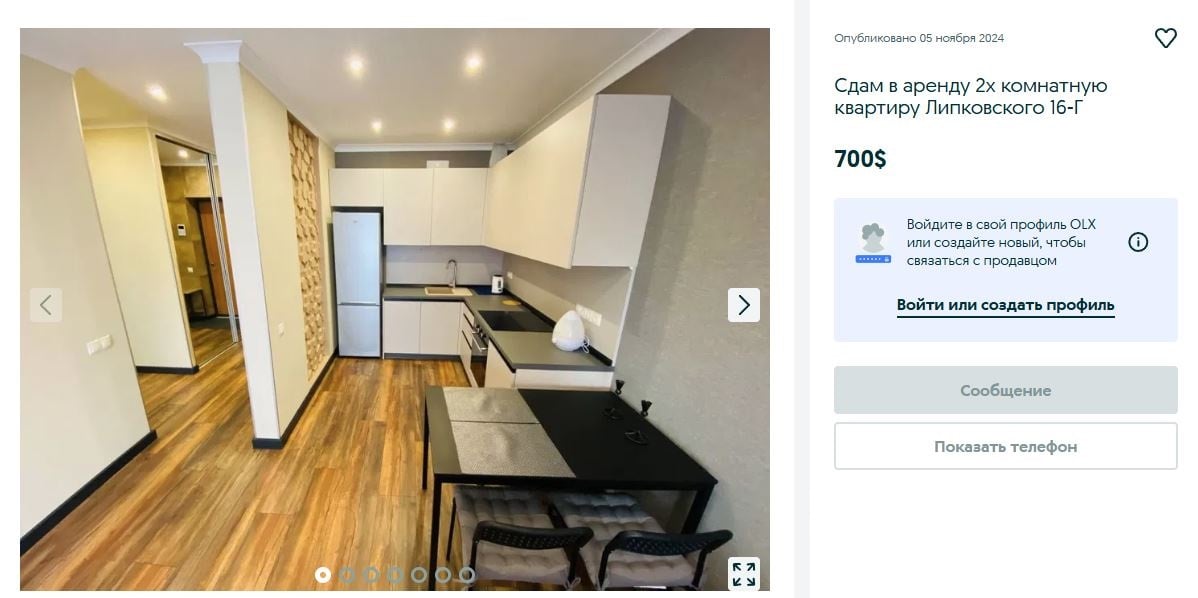Show the next apartment photo
1198x598 pixels.
[x=743, y=305]
